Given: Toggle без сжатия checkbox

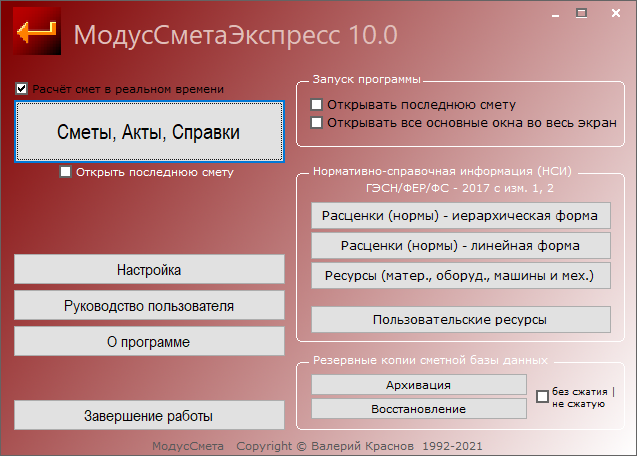Looking at the screenshot, I should click(x=542, y=396).
